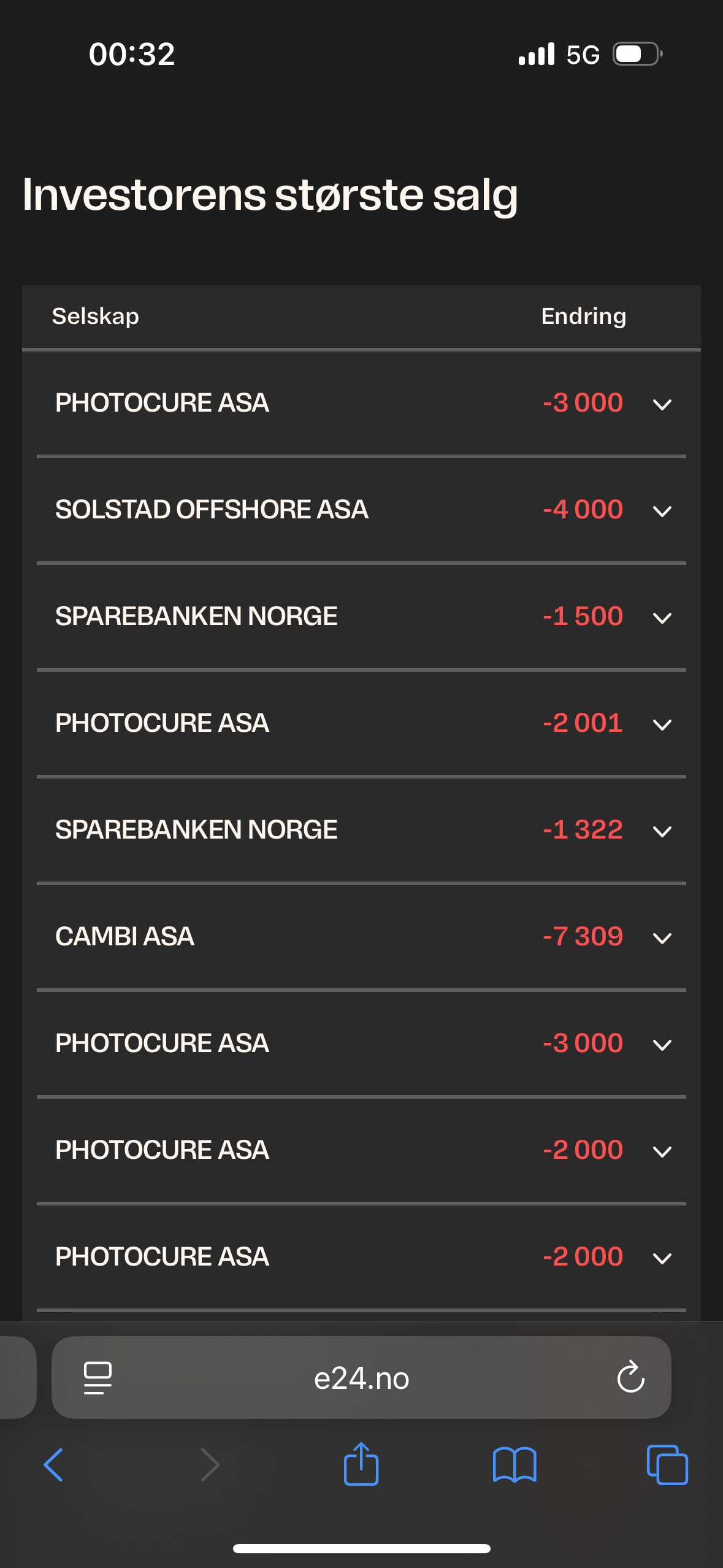Expand the CAMBI ASA row chevron
This screenshot has width=723, height=1568.
[662, 938]
